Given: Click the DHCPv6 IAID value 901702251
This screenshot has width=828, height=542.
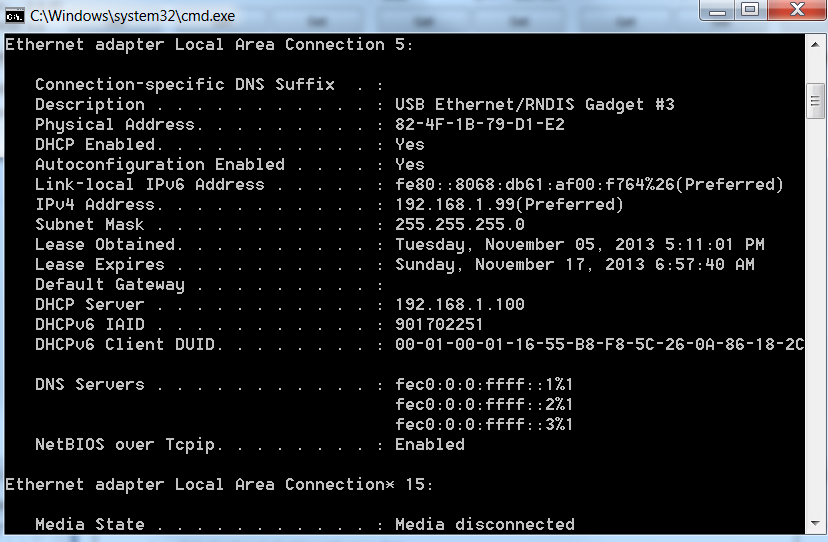Looking at the screenshot, I should coord(439,324).
